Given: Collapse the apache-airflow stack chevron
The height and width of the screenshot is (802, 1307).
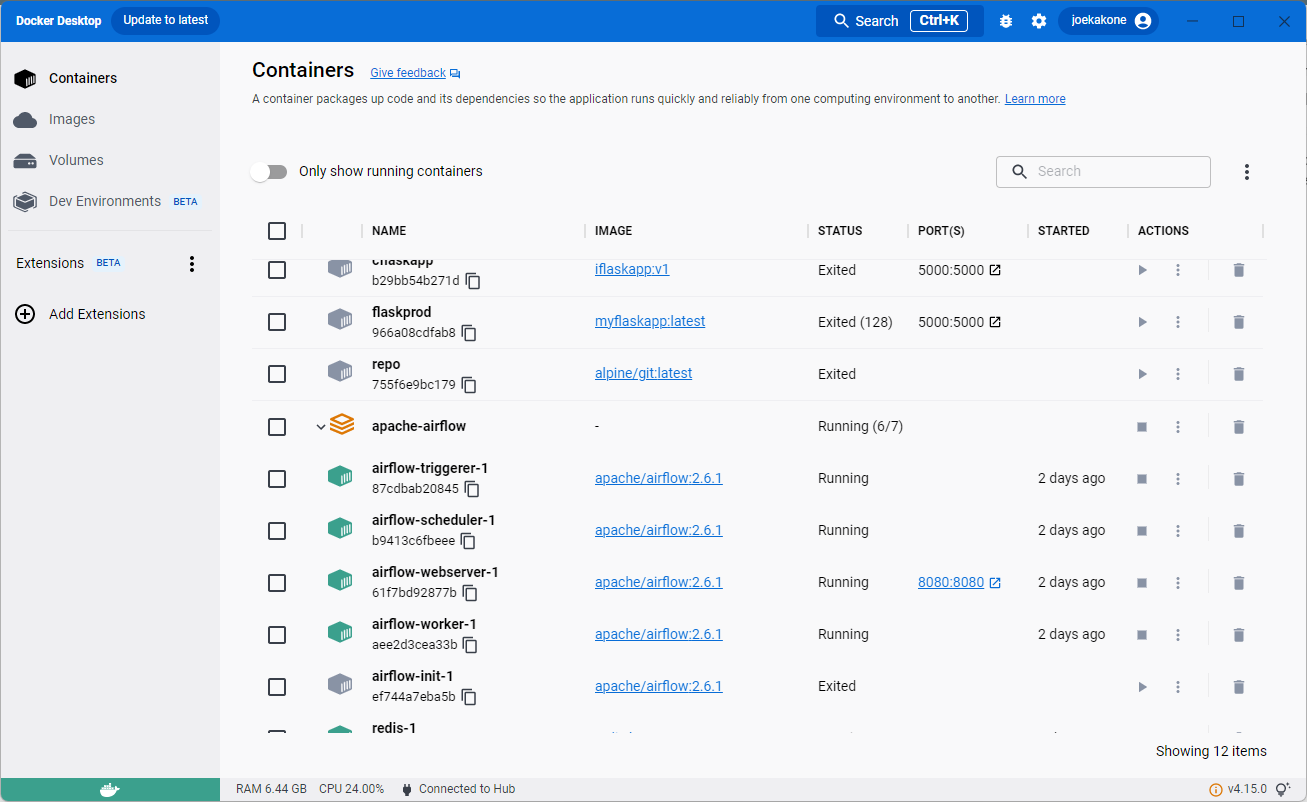Looking at the screenshot, I should coord(321,427).
